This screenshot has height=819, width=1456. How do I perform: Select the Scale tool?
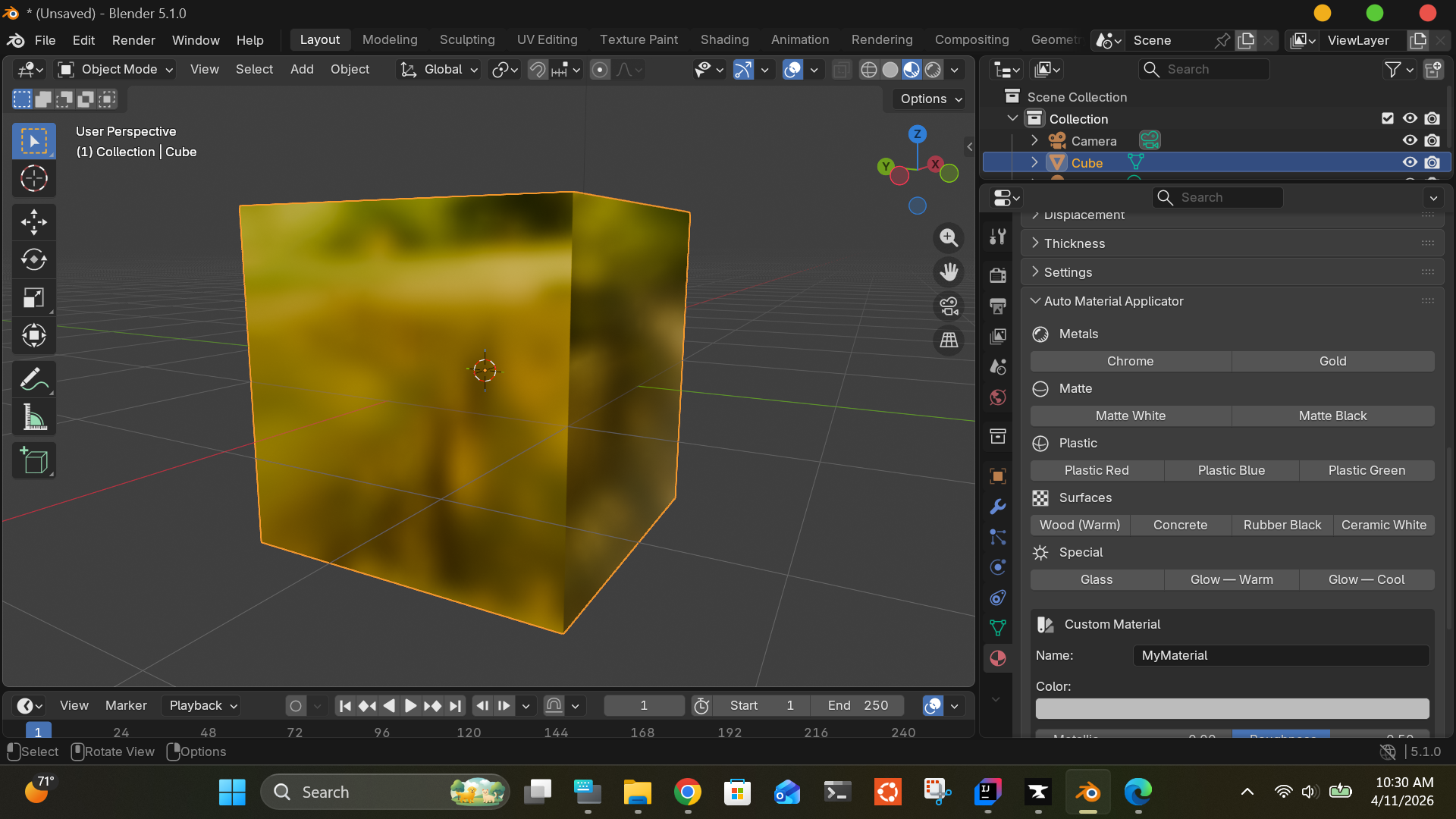pyautogui.click(x=33, y=298)
